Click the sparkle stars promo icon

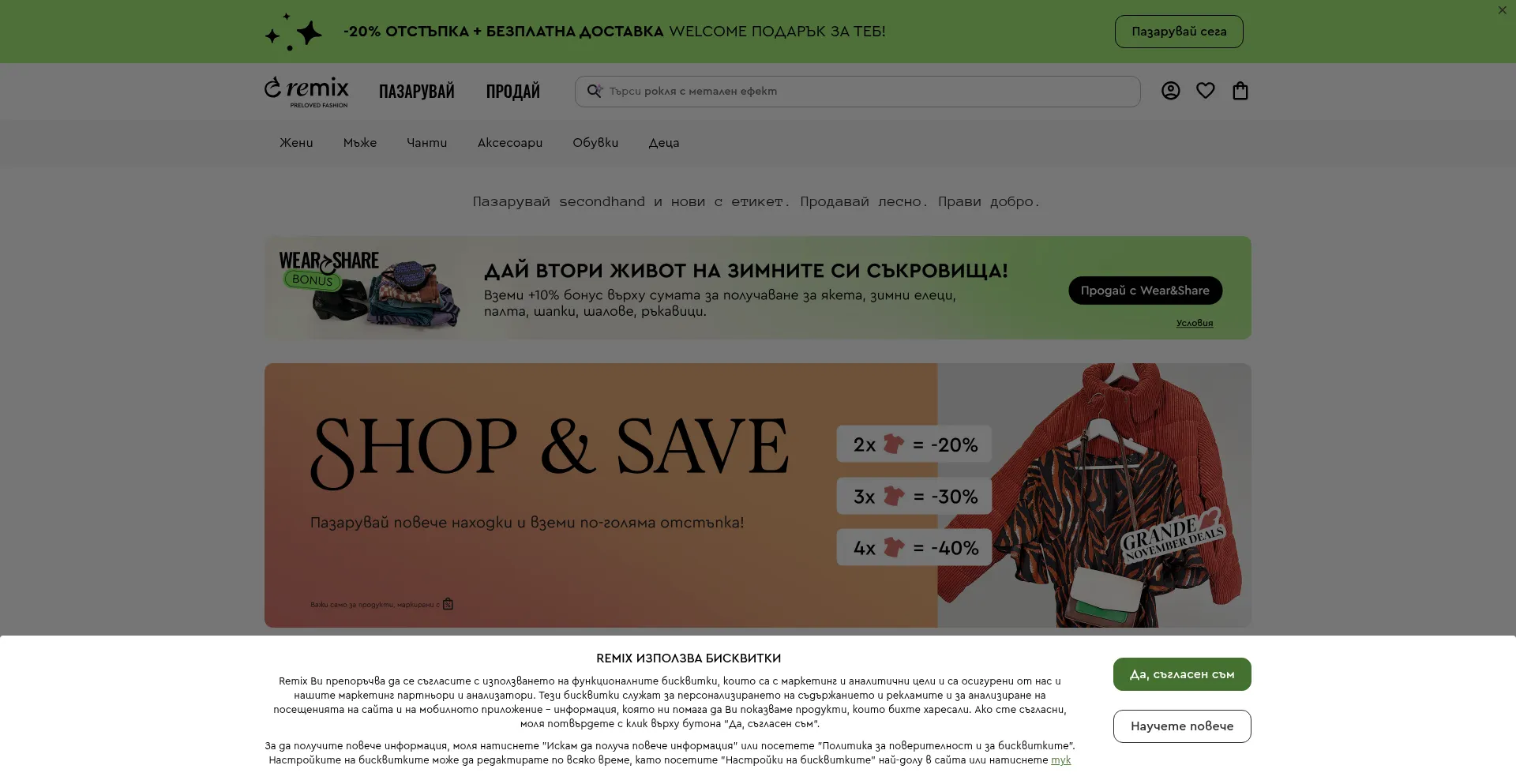(293, 32)
